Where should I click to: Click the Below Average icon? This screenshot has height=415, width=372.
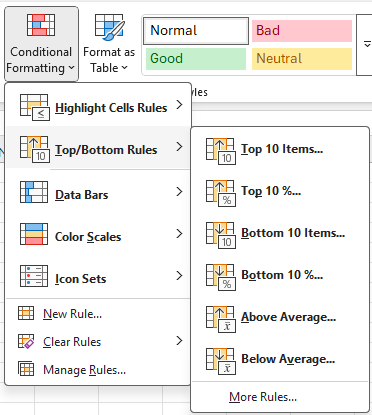pos(221,361)
